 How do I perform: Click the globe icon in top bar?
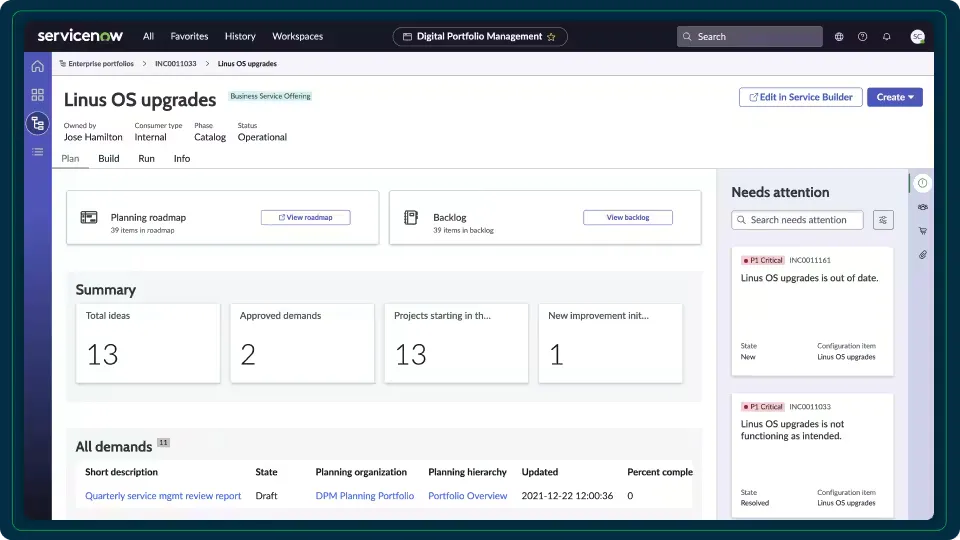point(839,37)
